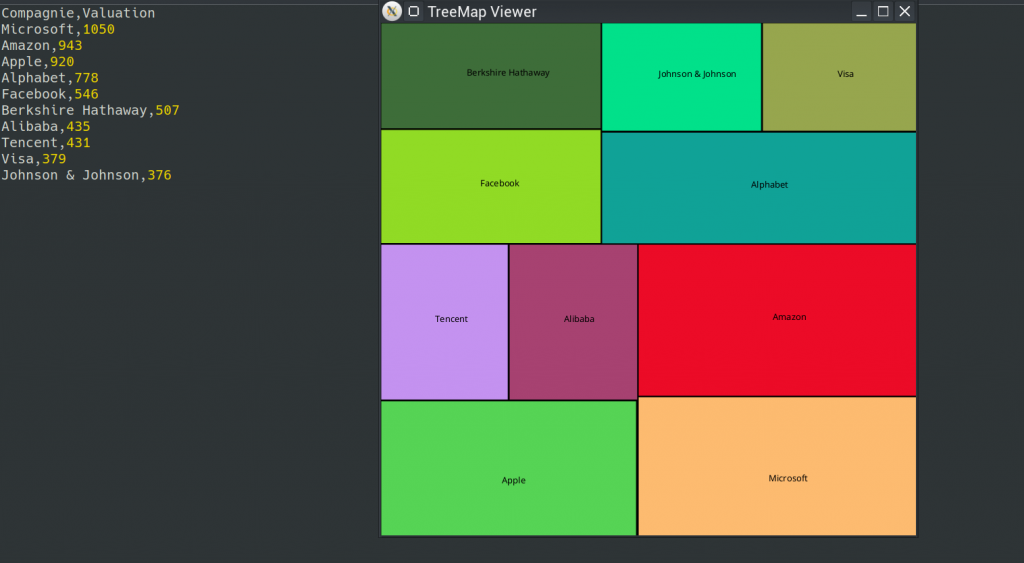Pick the Tencent rectangle in the treemap
Viewport: 1024px width, 563px height.
[444, 322]
